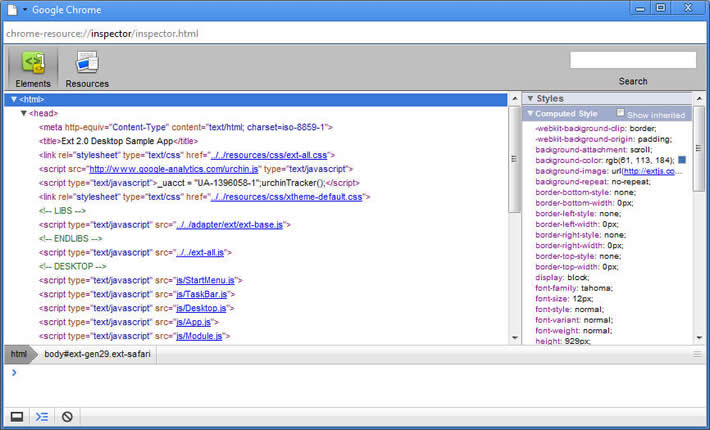Open js/StartMenu.js link
The width and height of the screenshot is (710, 430).
206,281
